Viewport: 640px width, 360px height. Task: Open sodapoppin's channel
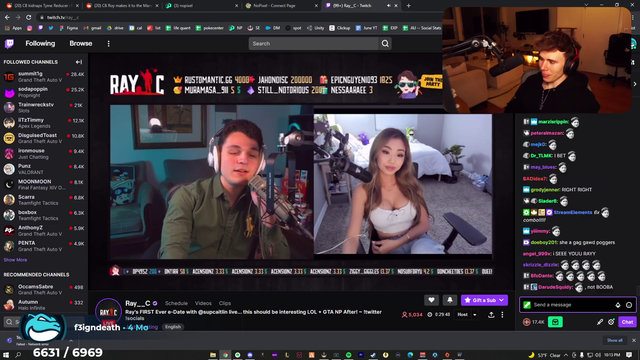pyautogui.click(x=44, y=92)
